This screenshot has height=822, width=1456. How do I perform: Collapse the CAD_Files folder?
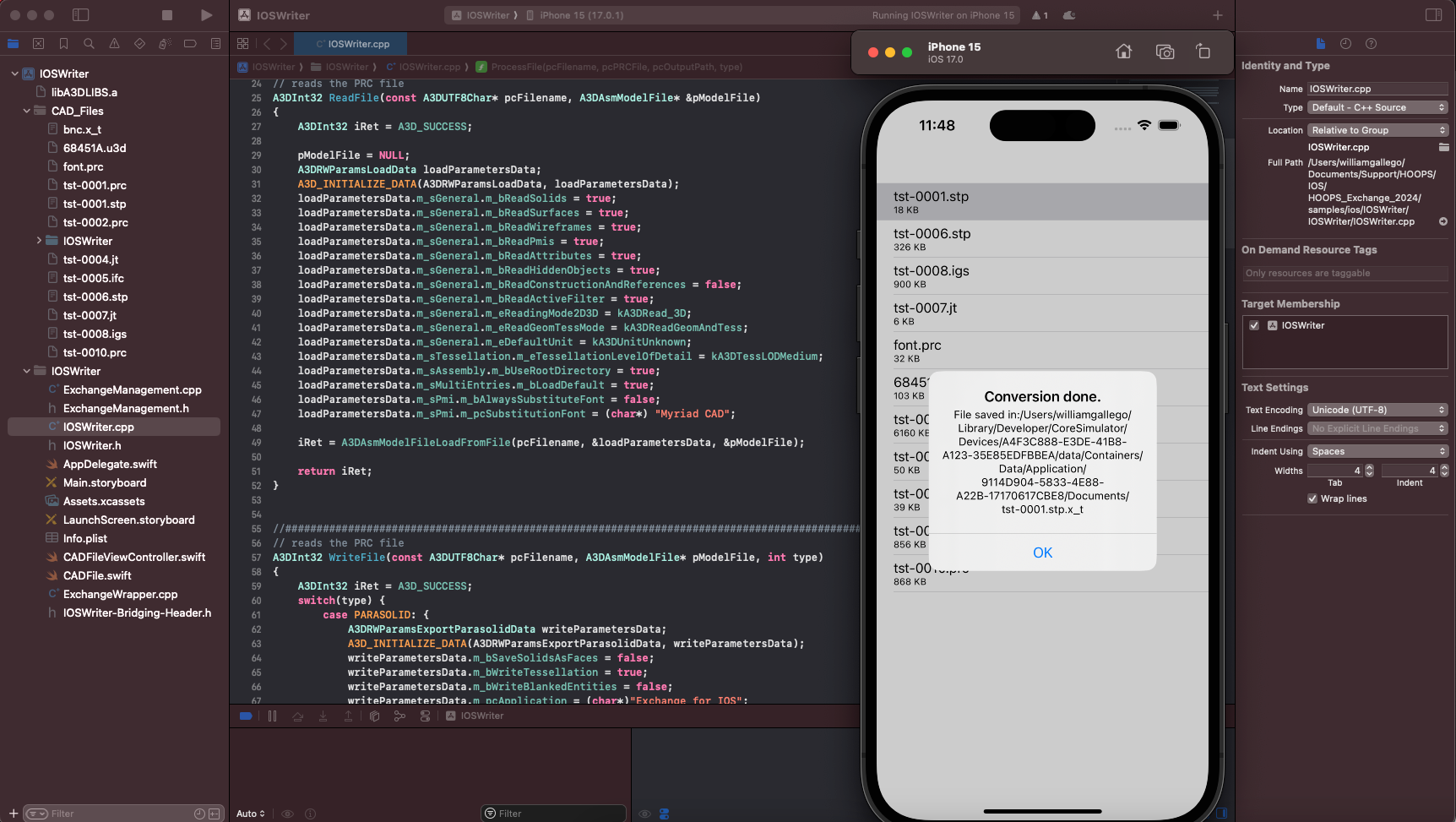(x=26, y=111)
